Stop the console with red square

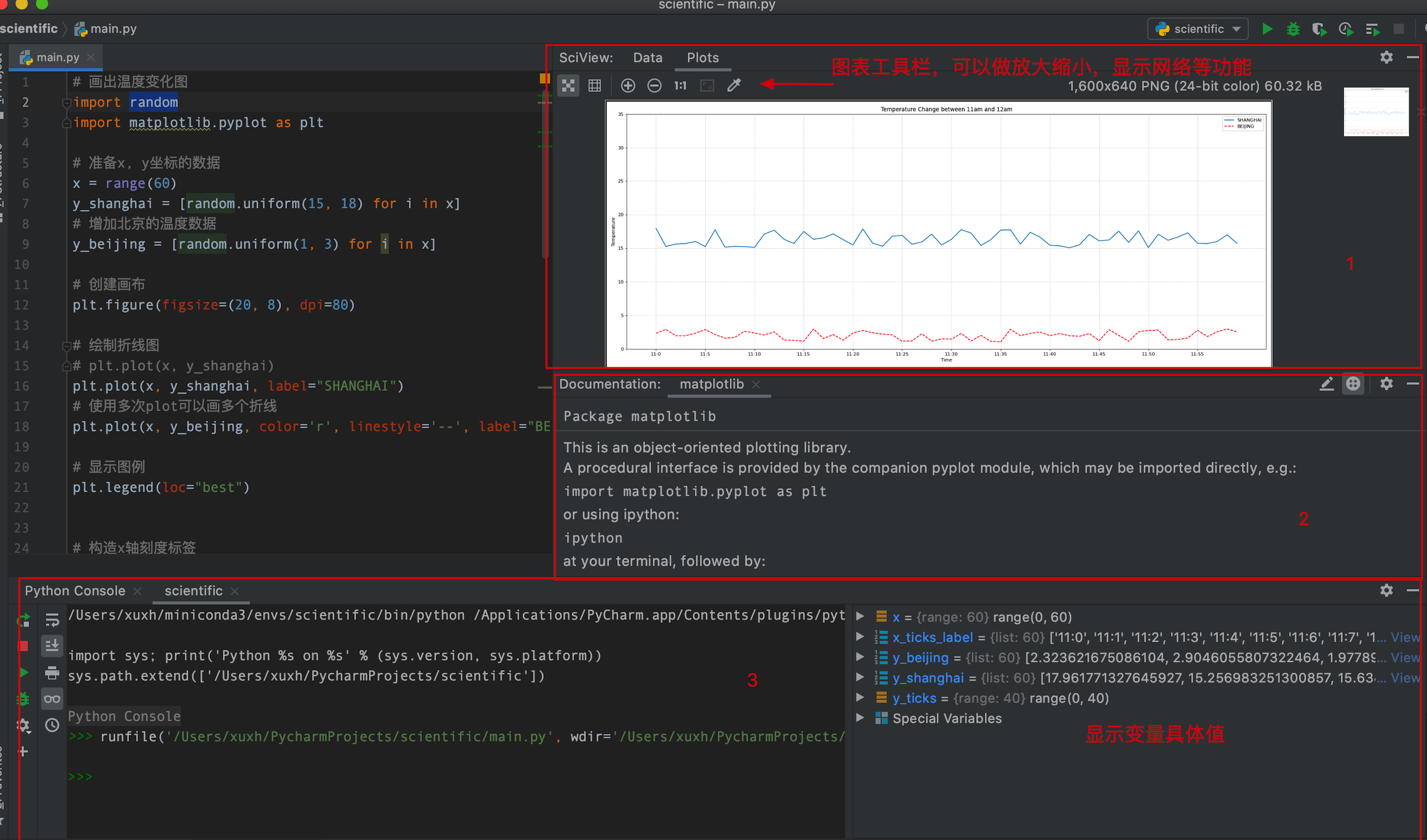point(24,646)
